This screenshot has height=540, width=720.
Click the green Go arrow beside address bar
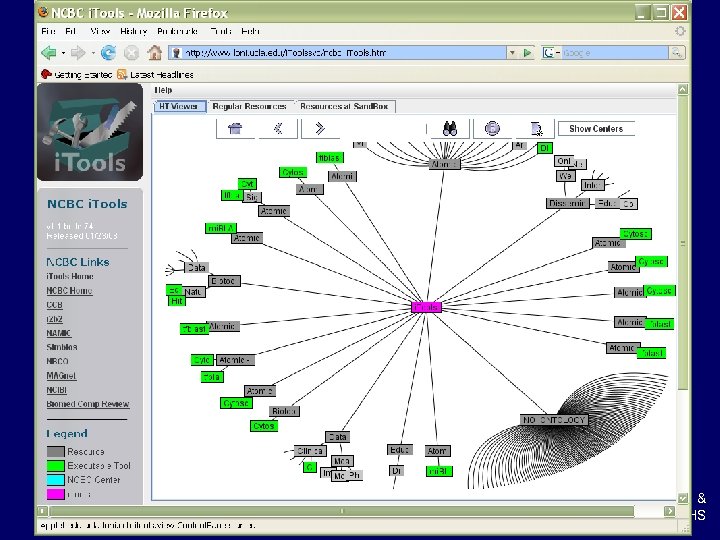[527, 53]
